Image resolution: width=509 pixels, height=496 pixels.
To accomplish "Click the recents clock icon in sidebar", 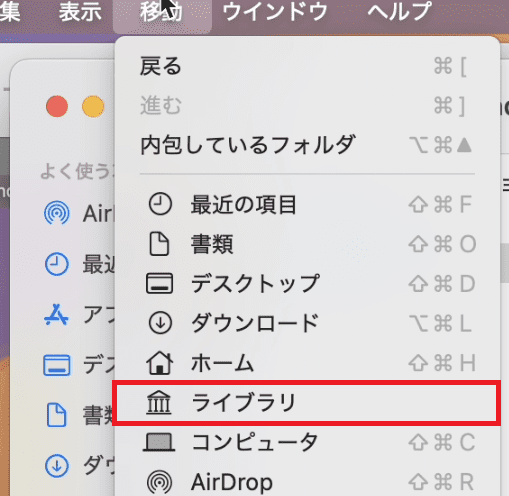I will 57,264.
